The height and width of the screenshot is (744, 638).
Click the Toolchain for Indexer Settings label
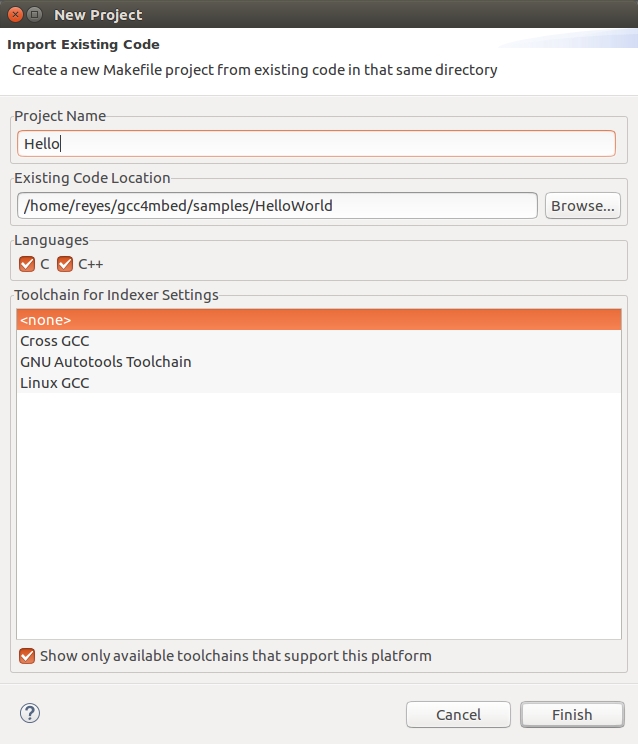click(116, 295)
